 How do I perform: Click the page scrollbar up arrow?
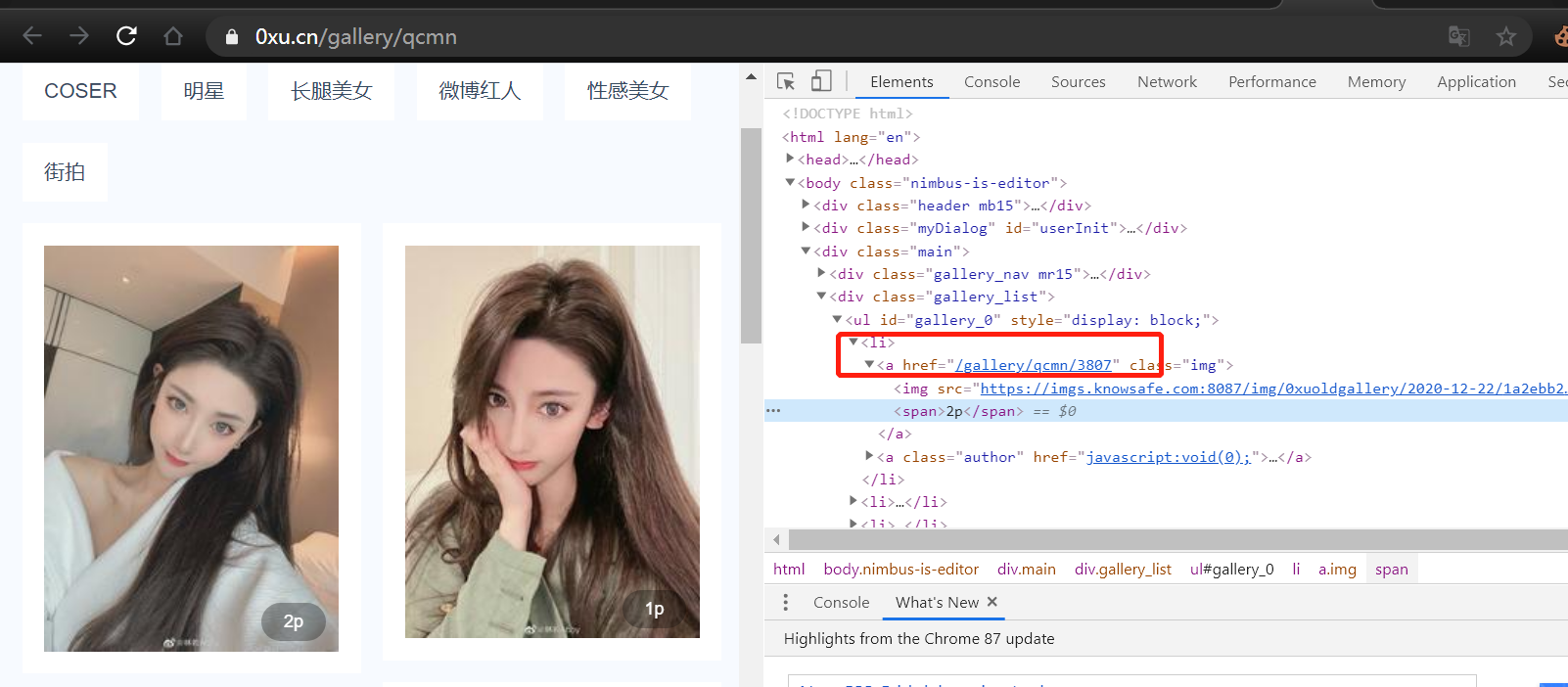(751, 76)
